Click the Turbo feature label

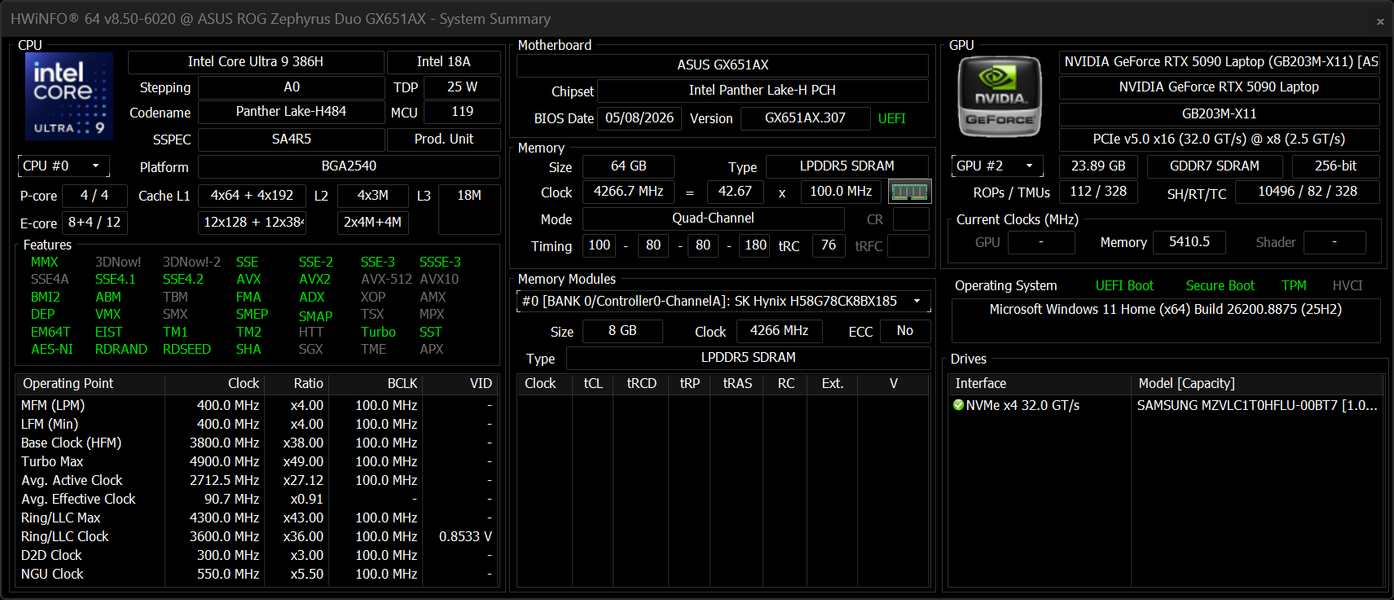point(378,332)
